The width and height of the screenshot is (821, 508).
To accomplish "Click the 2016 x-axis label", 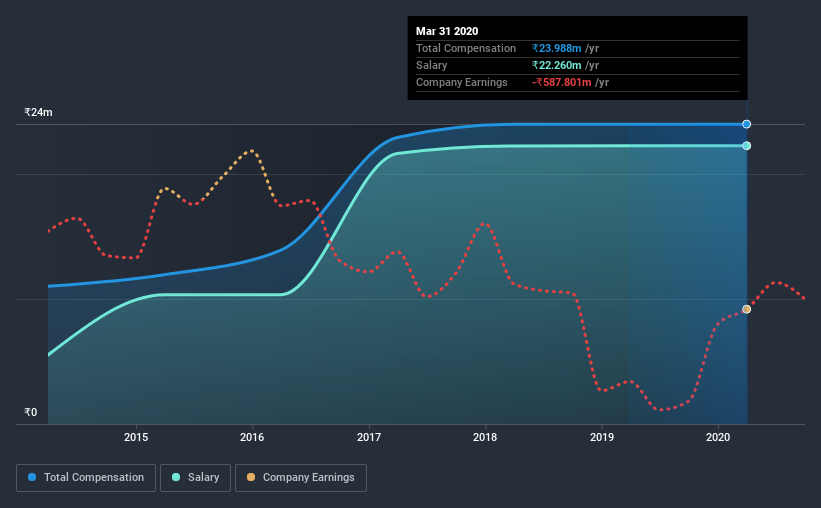I will click(252, 437).
